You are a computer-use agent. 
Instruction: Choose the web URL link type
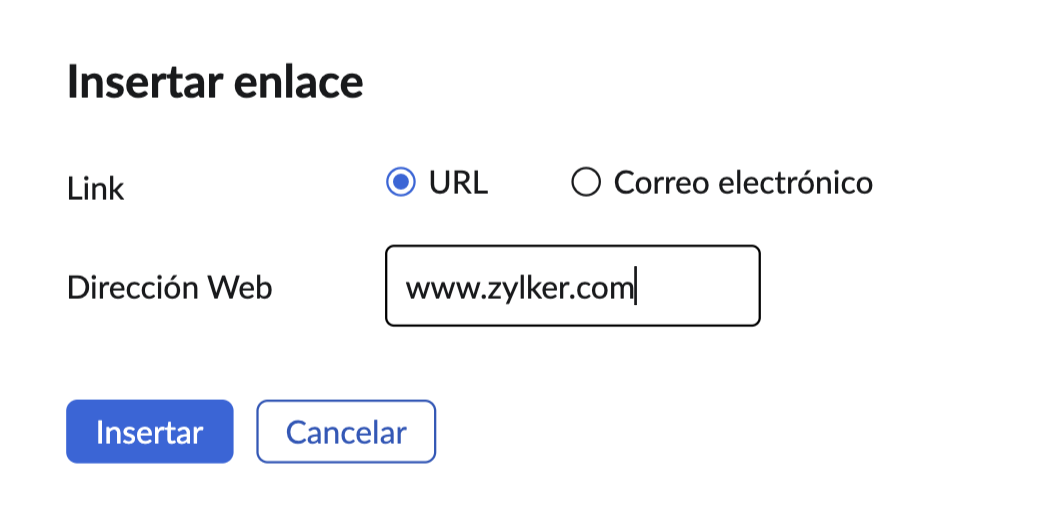point(400,183)
